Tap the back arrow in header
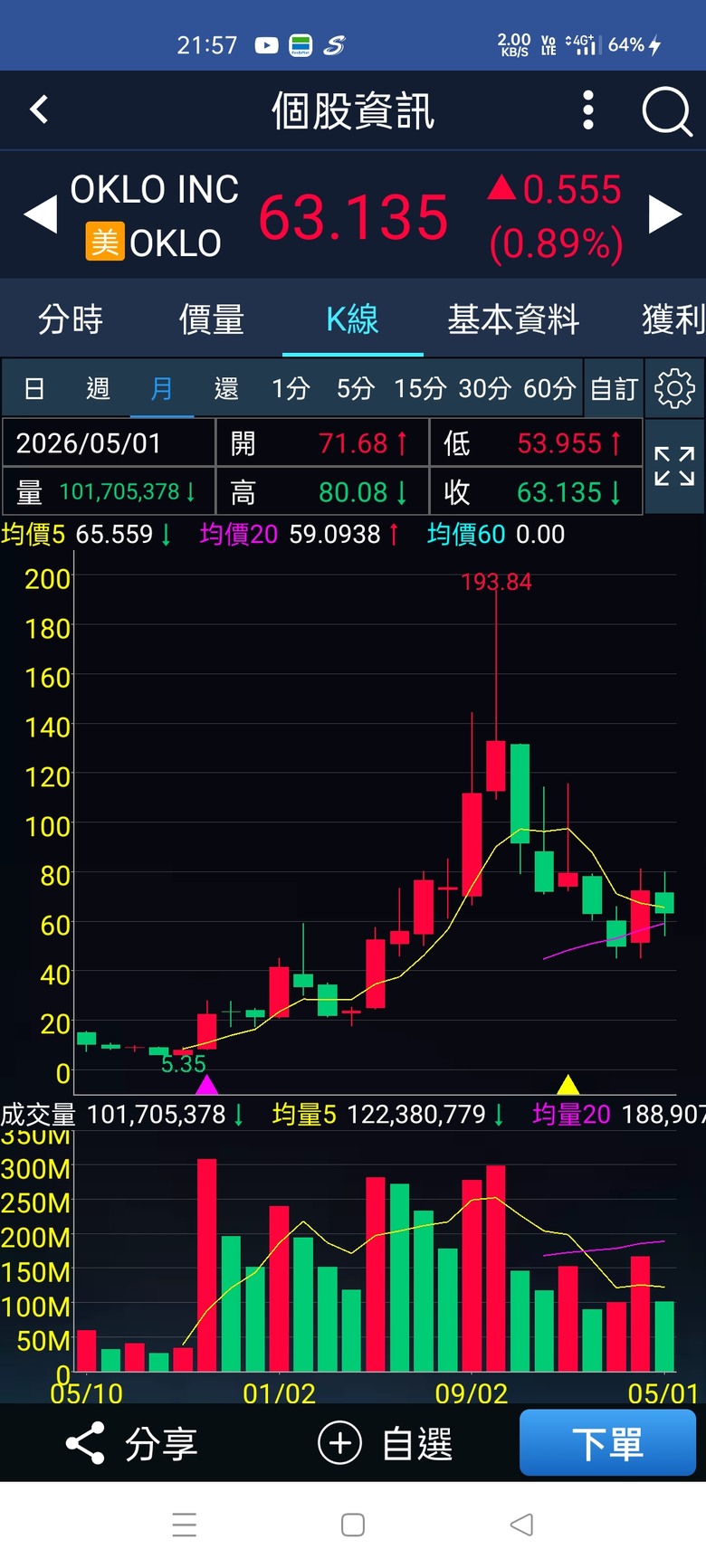 coord(39,110)
